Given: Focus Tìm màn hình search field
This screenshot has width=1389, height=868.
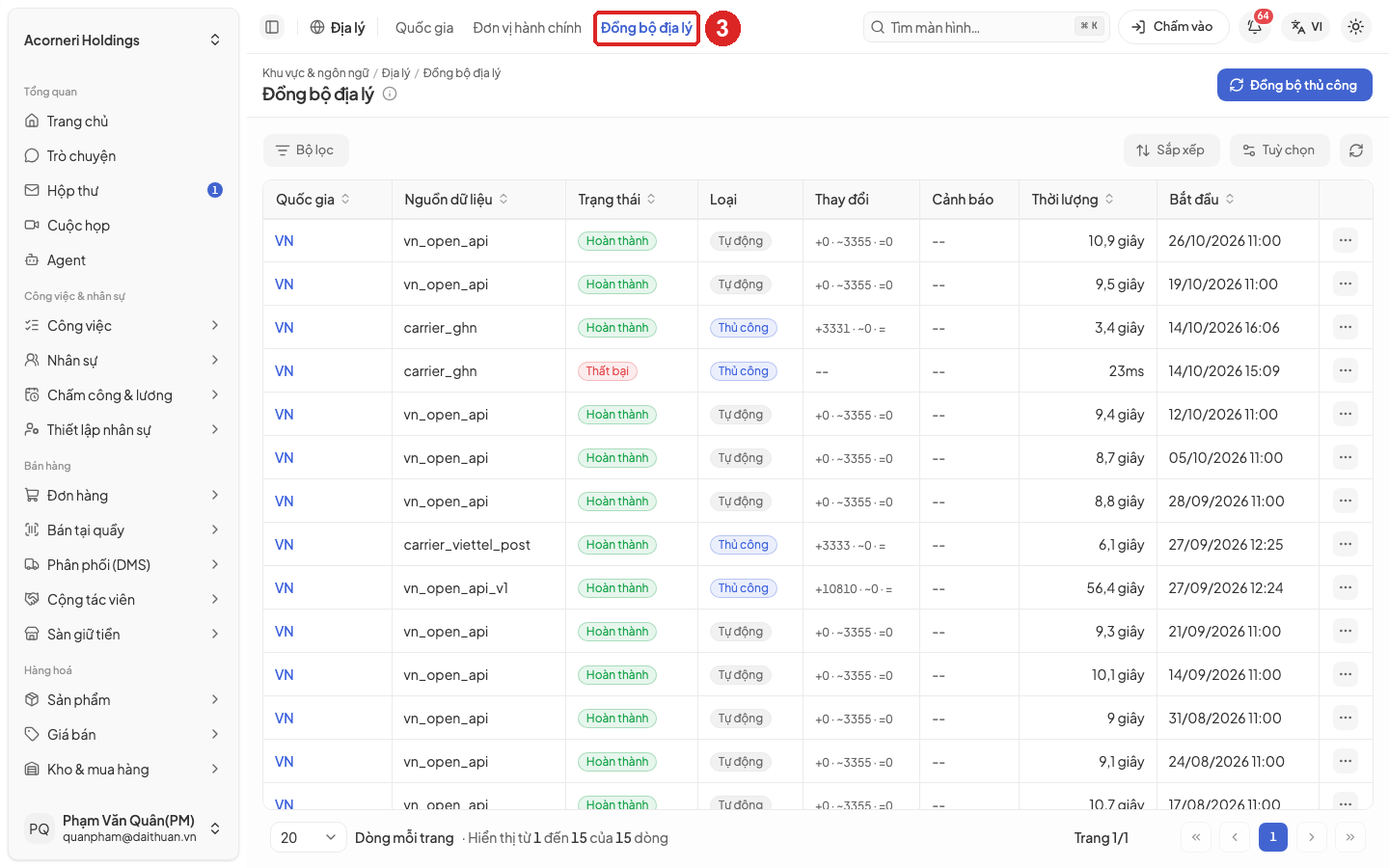Looking at the screenshot, I should point(986,27).
